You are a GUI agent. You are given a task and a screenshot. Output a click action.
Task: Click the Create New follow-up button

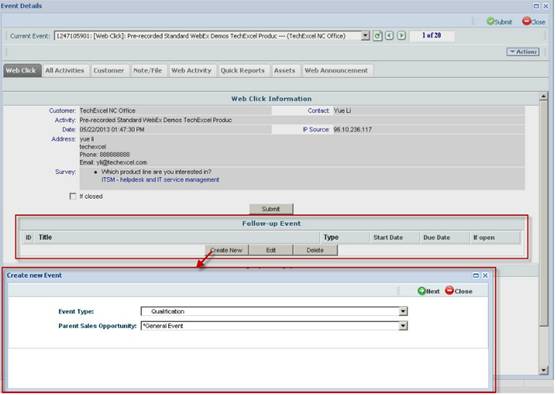point(227,250)
